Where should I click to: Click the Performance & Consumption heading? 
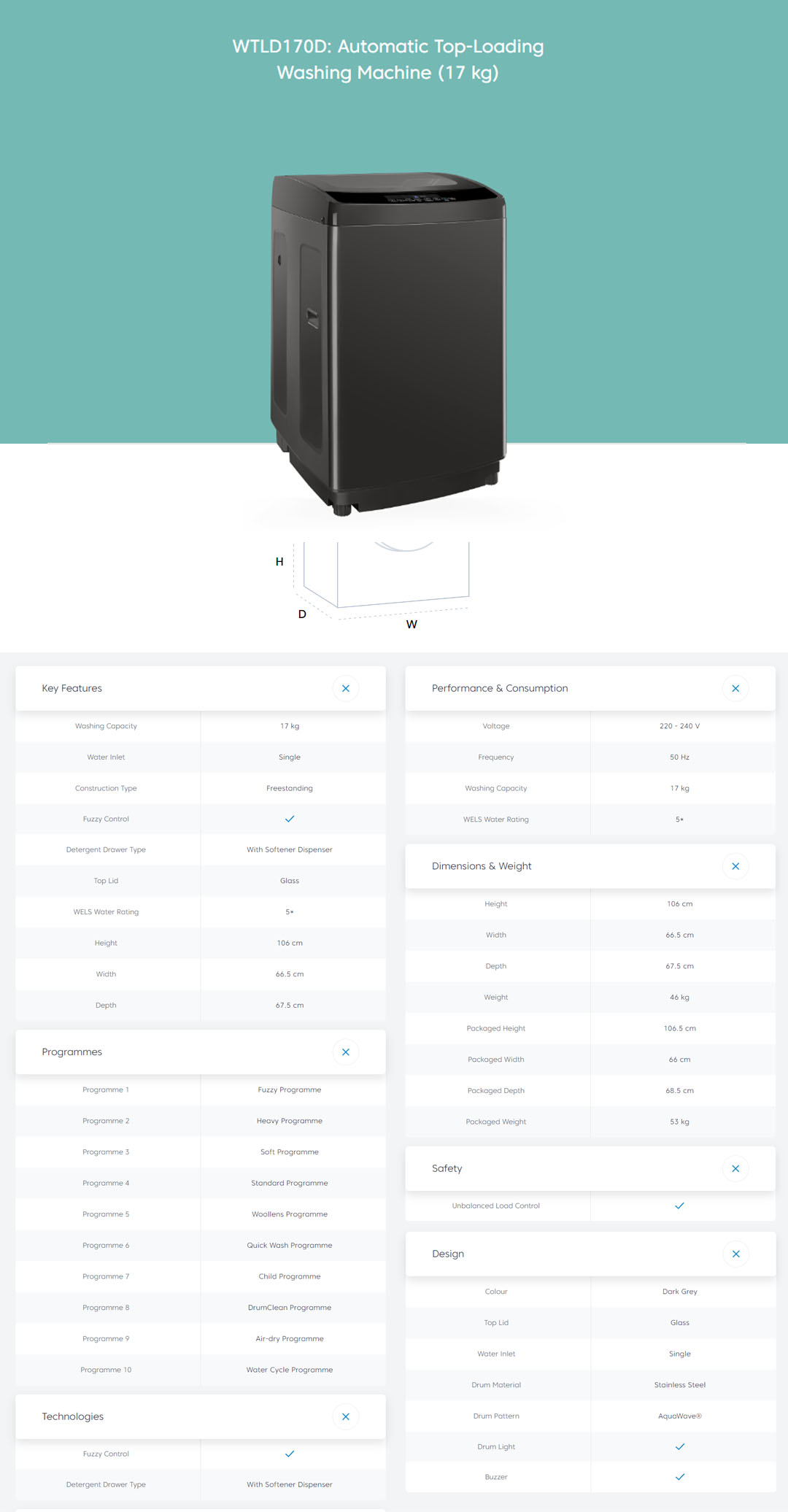coord(500,688)
